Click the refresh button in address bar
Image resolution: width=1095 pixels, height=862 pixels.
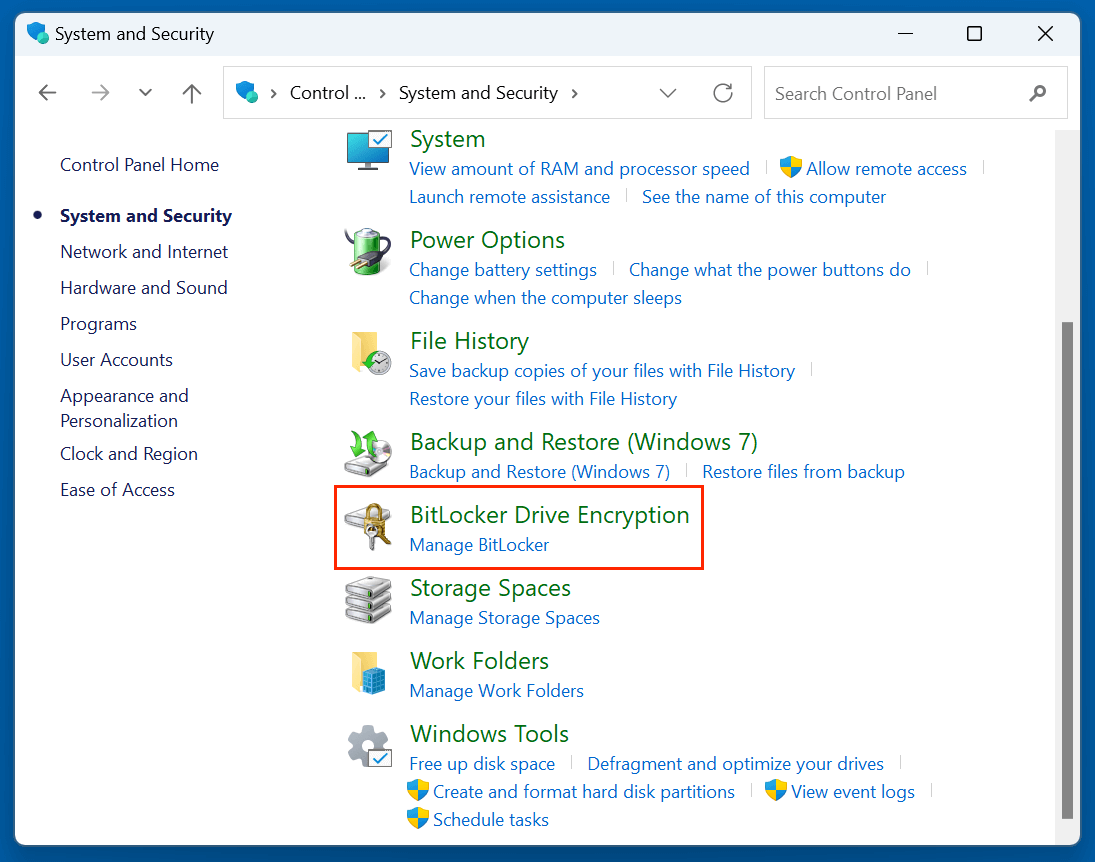[x=723, y=93]
